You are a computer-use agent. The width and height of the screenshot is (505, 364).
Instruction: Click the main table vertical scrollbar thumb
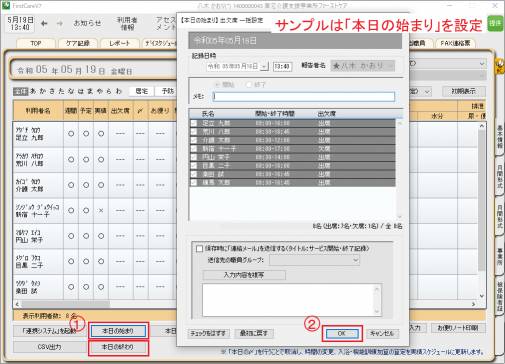click(481, 200)
